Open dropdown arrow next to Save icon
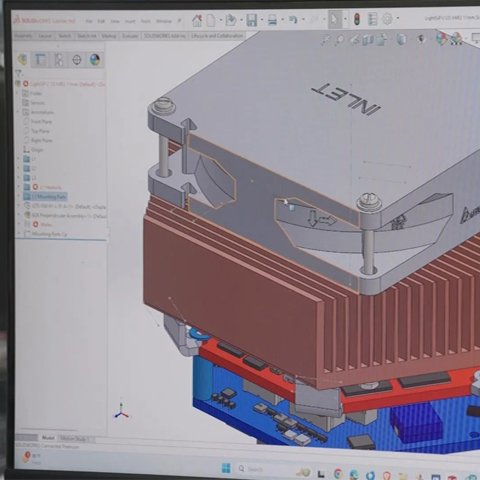480x480 pixels. coord(262,20)
